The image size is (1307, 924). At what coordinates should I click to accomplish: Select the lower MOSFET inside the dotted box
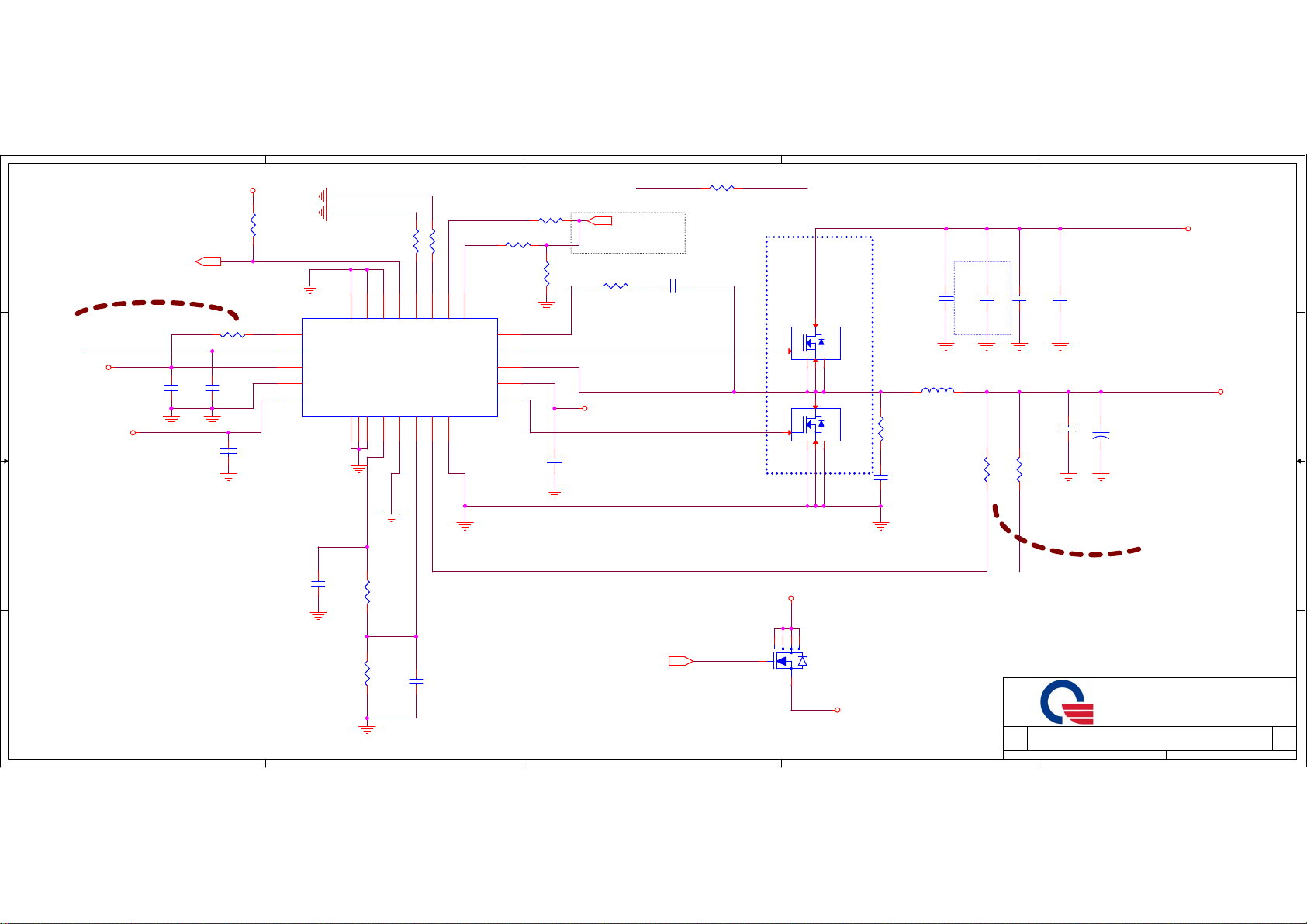pos(815,424)
